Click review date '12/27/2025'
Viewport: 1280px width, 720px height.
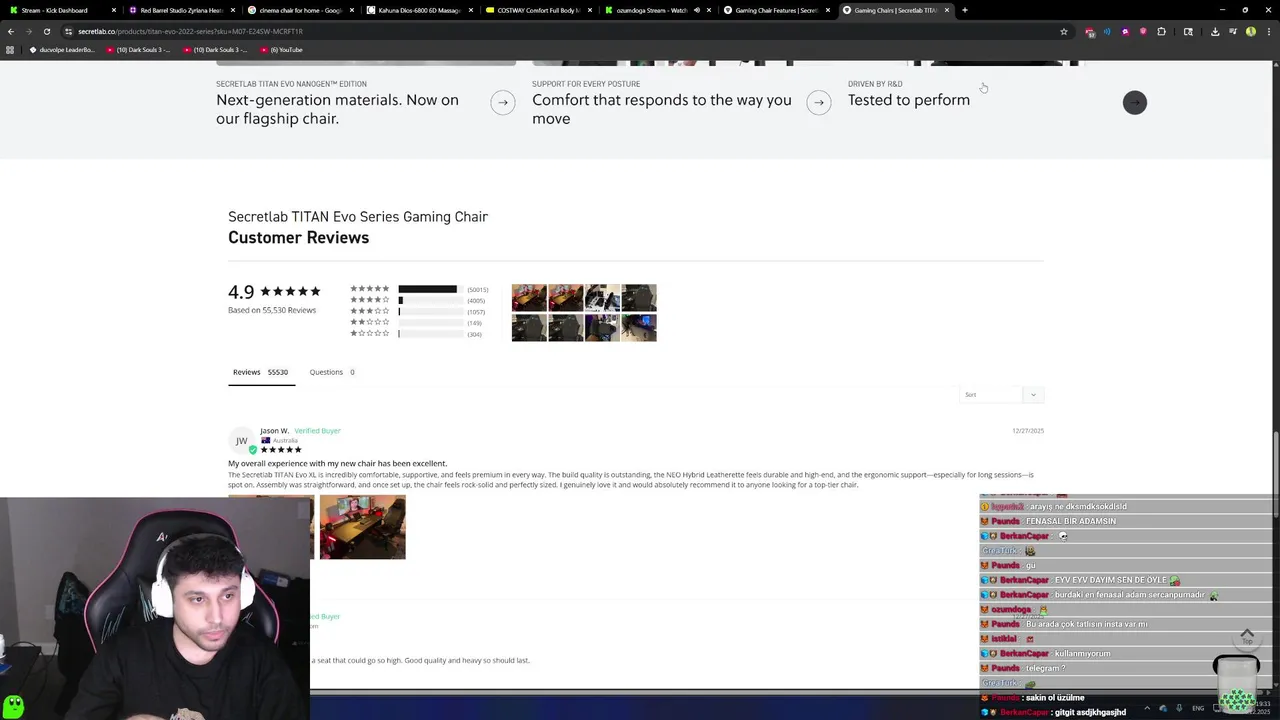point(1028,430)
